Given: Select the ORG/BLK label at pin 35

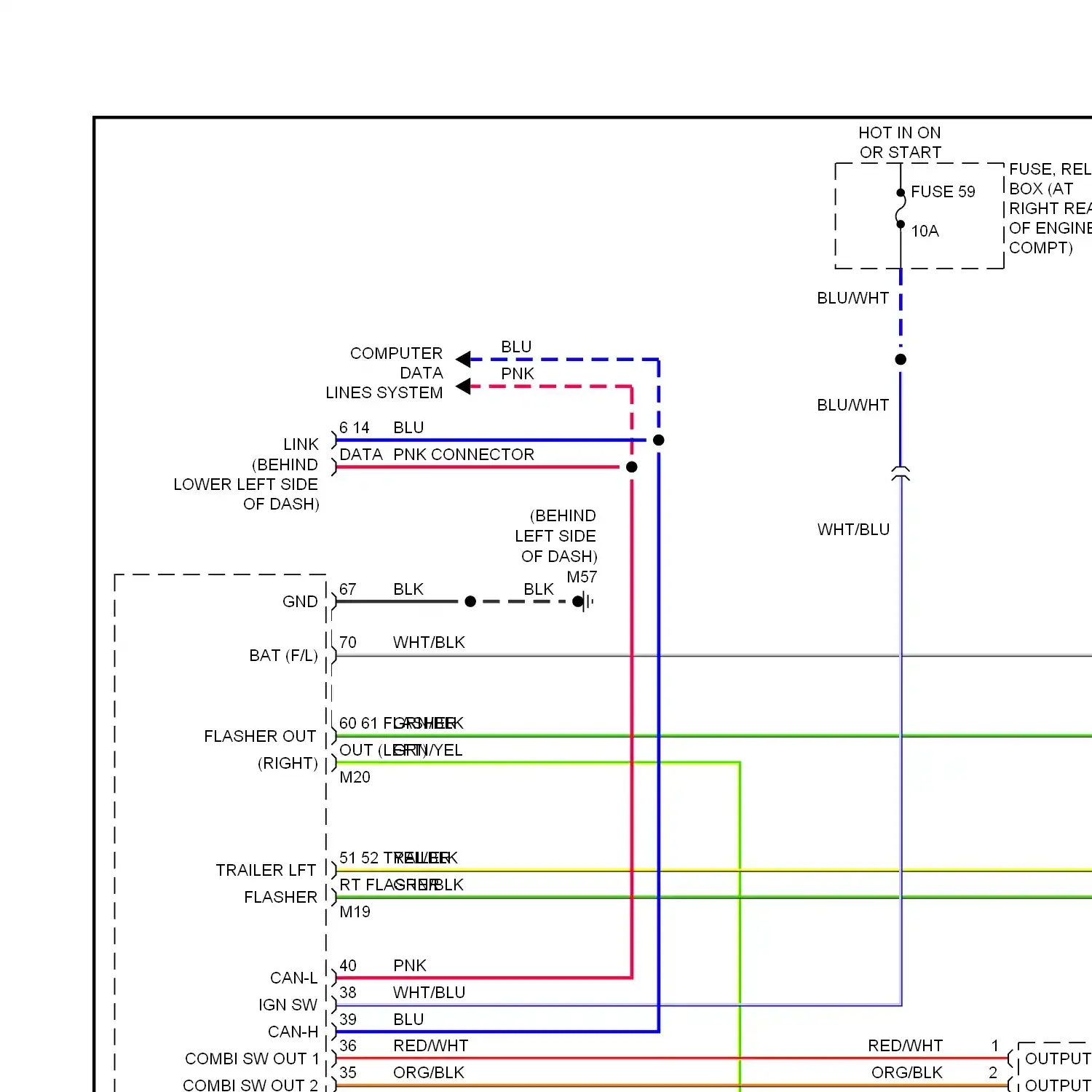Looking at the screenshot, I should 429,1072.
